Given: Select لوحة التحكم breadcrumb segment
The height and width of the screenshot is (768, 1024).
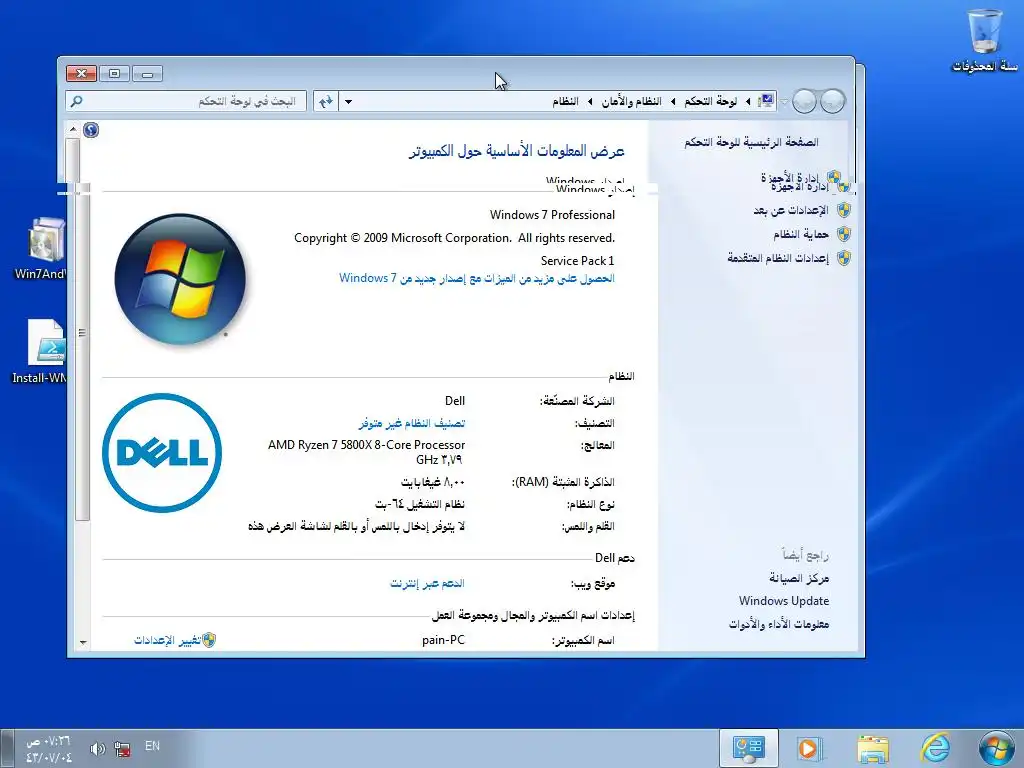Looking at the screenshot, I should click(711, 101).
